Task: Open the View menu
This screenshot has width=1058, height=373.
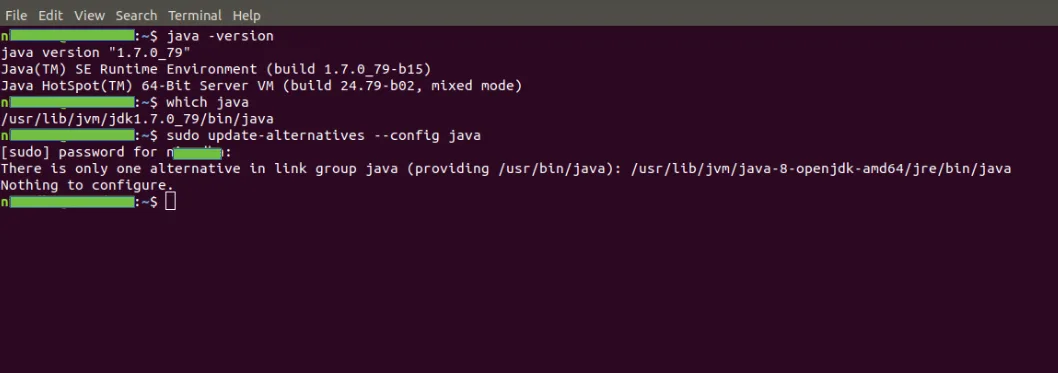Action: (89, 15)
